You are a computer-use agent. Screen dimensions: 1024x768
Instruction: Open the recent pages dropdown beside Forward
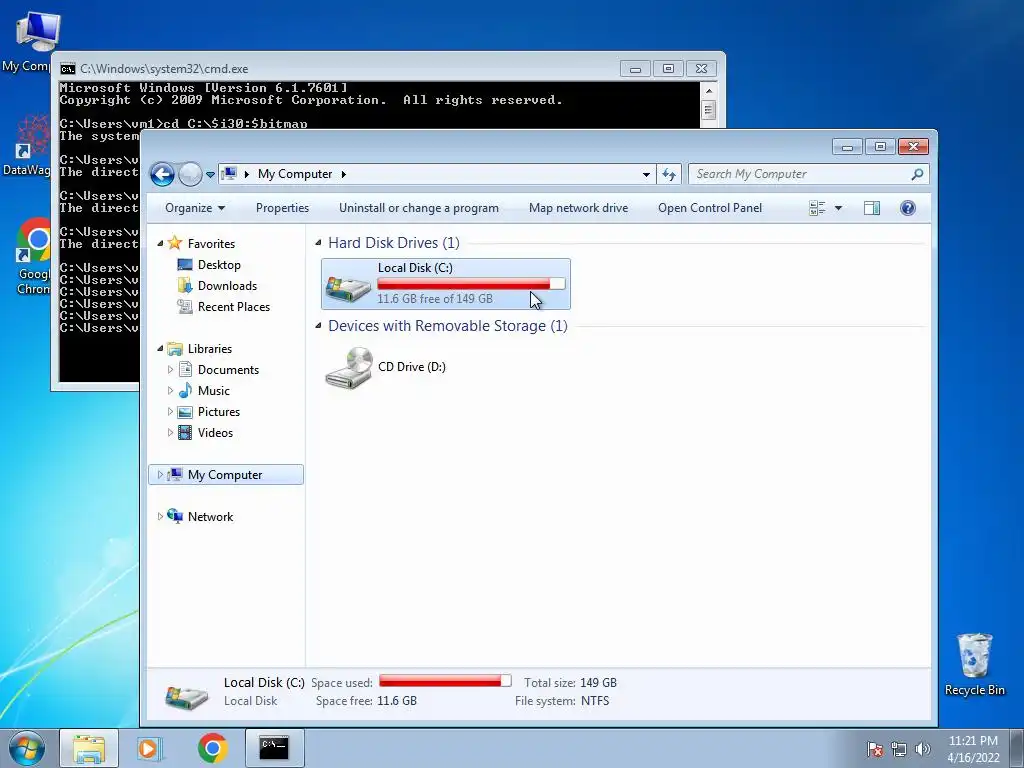tap(210, 174)
